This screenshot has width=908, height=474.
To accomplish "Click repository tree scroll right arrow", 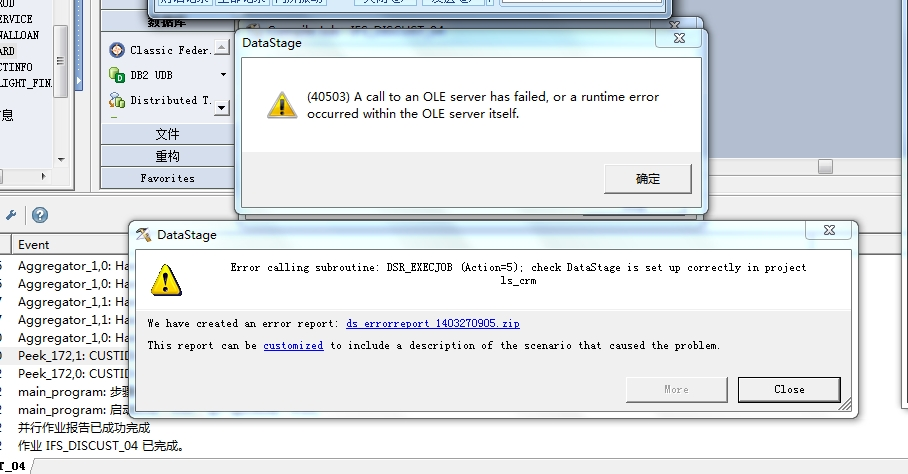I will click(x=43, y=176).
